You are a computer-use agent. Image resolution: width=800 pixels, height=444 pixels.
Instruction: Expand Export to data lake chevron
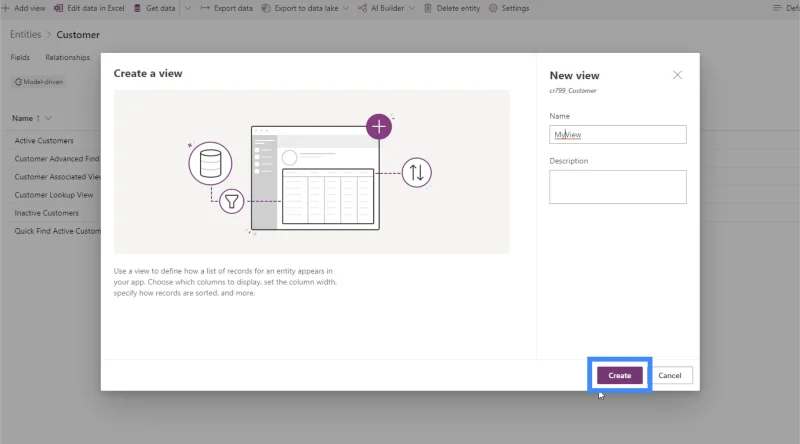(x=346, y=8)
